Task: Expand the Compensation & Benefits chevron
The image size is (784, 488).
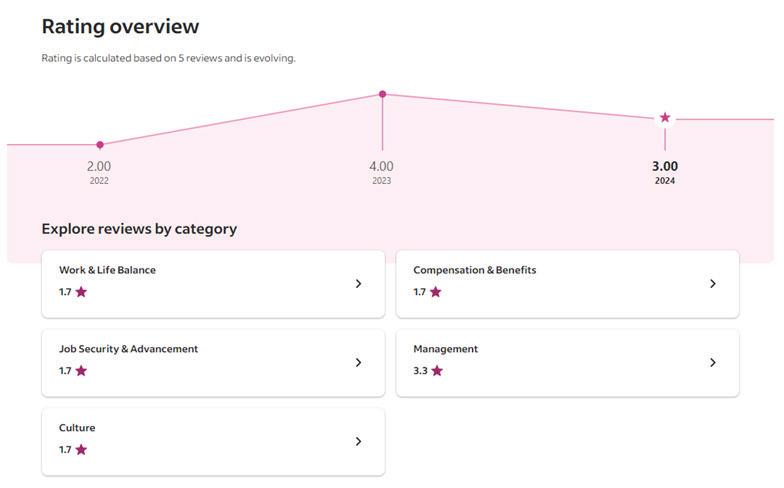Action: (712, 284)
